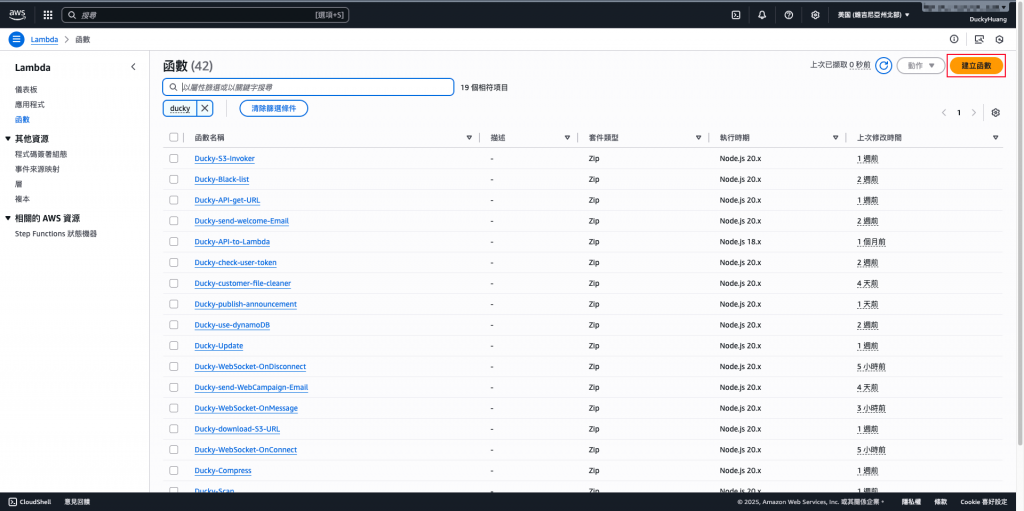The image size is (1024, 511).
Task: Check the Ducky-API-get-URL row checkbox
Action: (173, 200)
